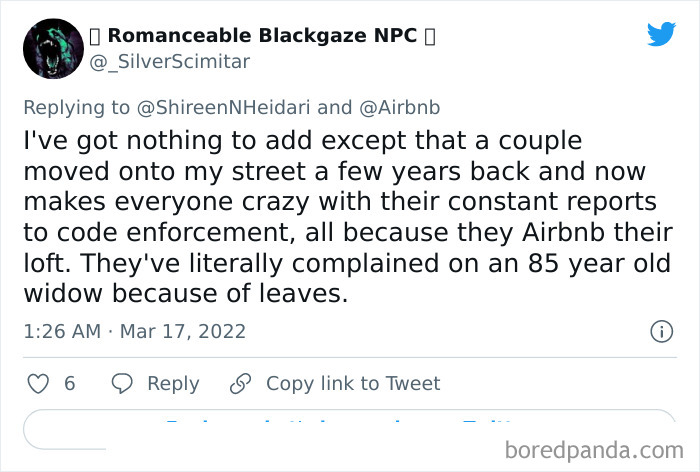Select Copy link to Tweet
700x472 pixels.
(x=353, y=384)
